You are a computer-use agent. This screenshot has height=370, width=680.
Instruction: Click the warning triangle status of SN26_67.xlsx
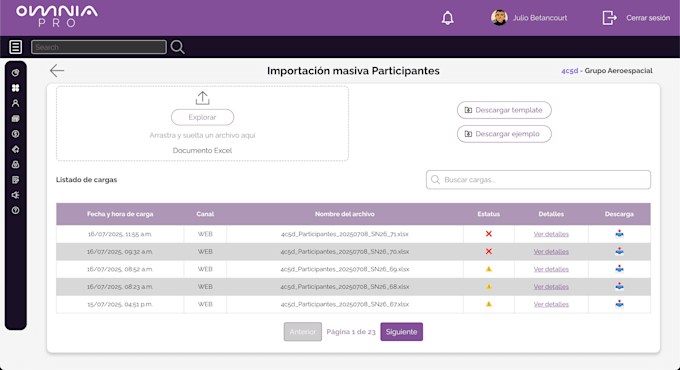489,304
